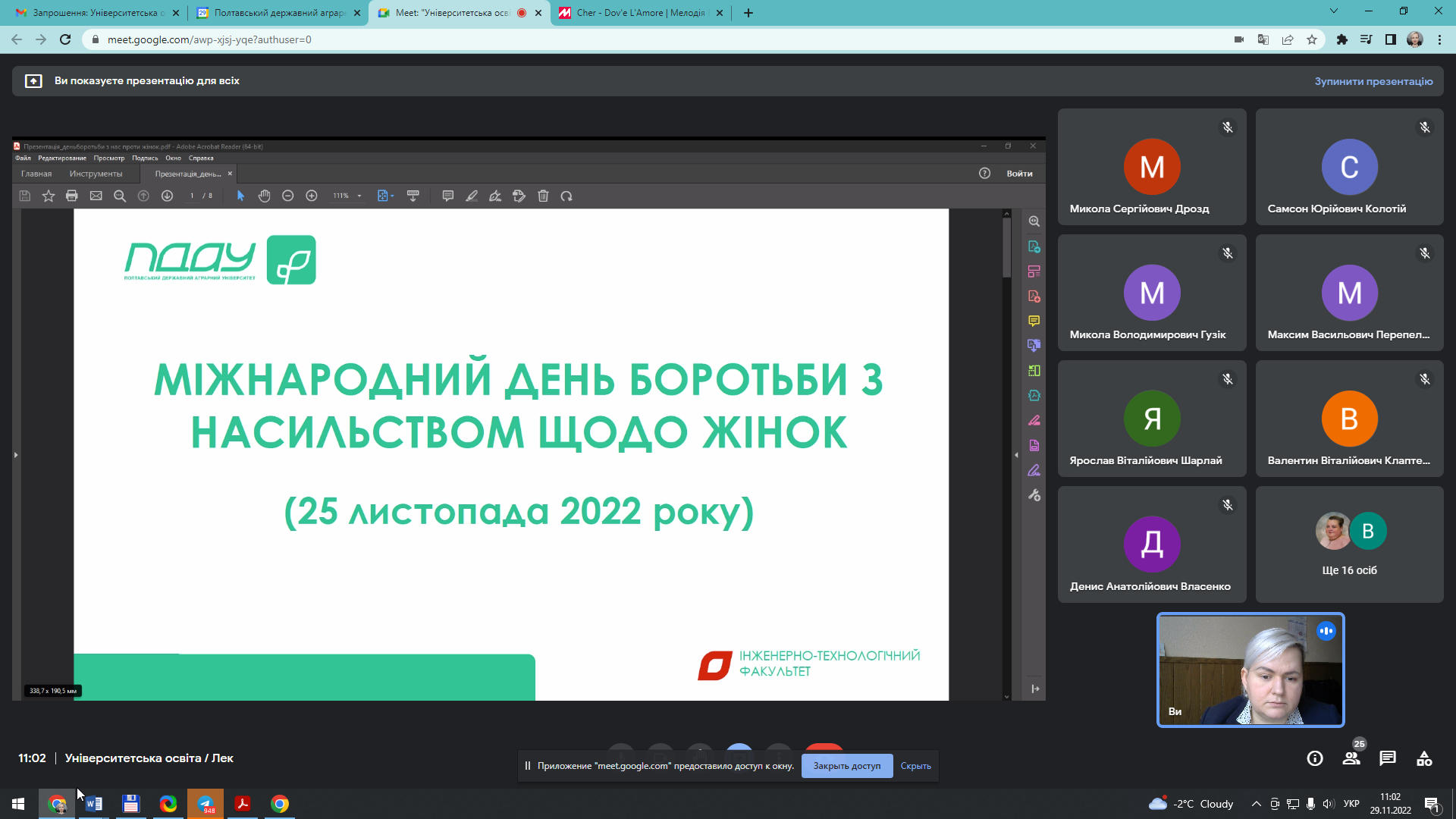Open Chrome three-dot menu
Image resolution: width=1456 pixels, height=819 pixels.
pos(1439,39)
